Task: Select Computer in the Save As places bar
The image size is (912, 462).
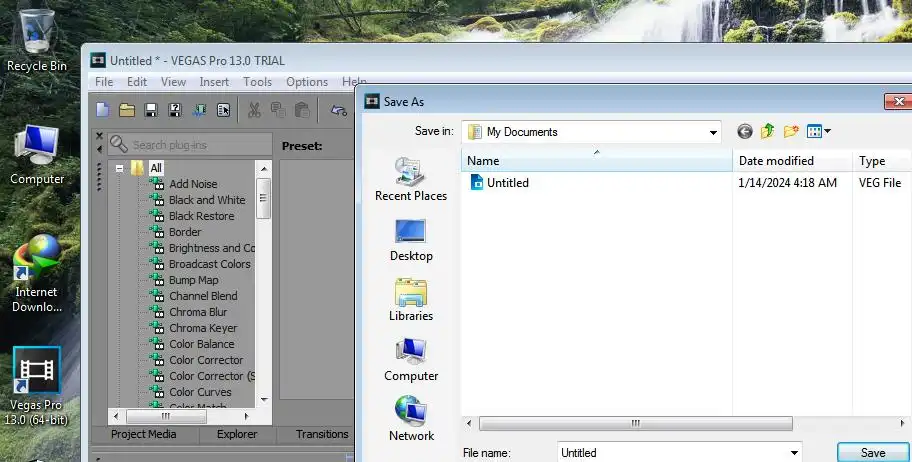Action: pos(411,360)
